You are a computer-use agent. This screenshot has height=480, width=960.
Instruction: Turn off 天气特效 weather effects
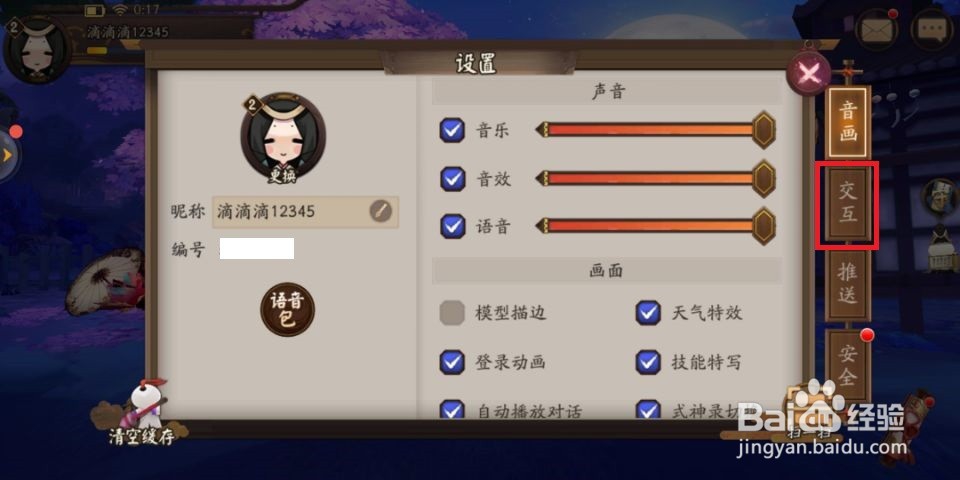[x=648, y=313]
